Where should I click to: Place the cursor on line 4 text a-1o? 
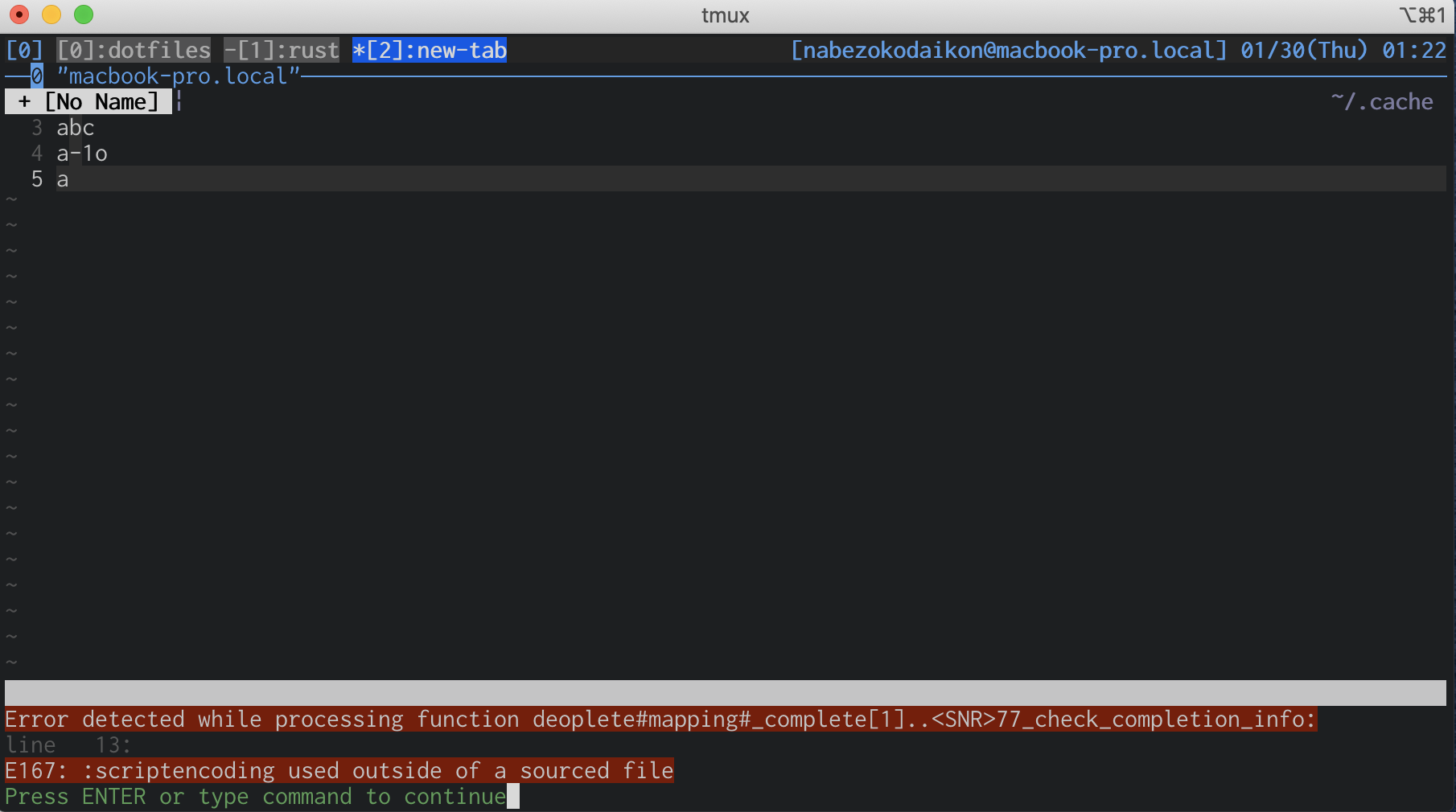[x=82, y=154]
